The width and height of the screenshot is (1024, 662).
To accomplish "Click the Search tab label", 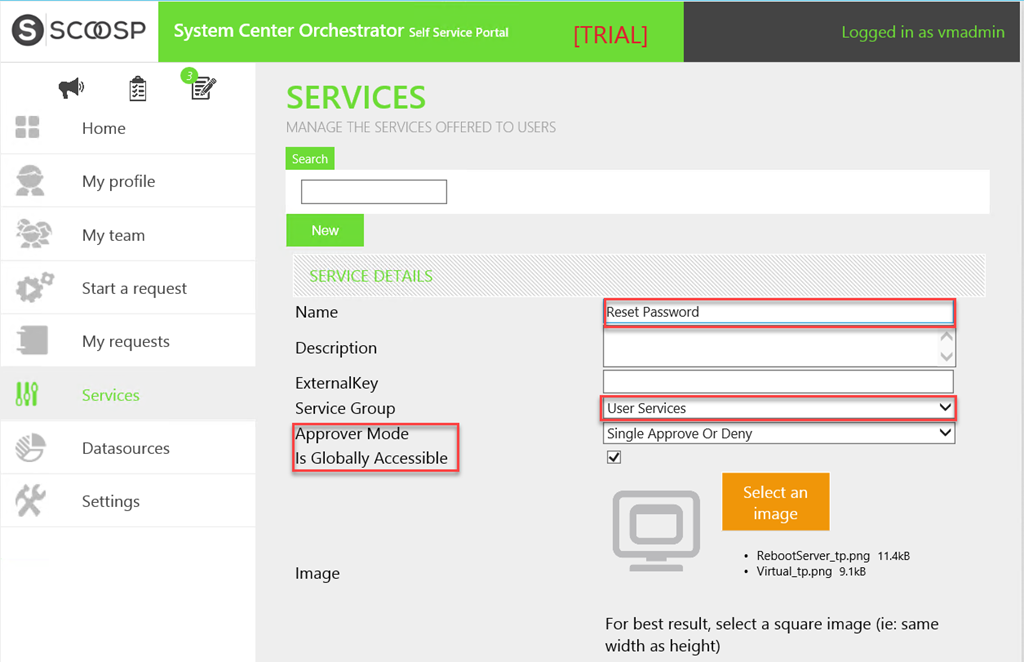I will coord(310,159).
